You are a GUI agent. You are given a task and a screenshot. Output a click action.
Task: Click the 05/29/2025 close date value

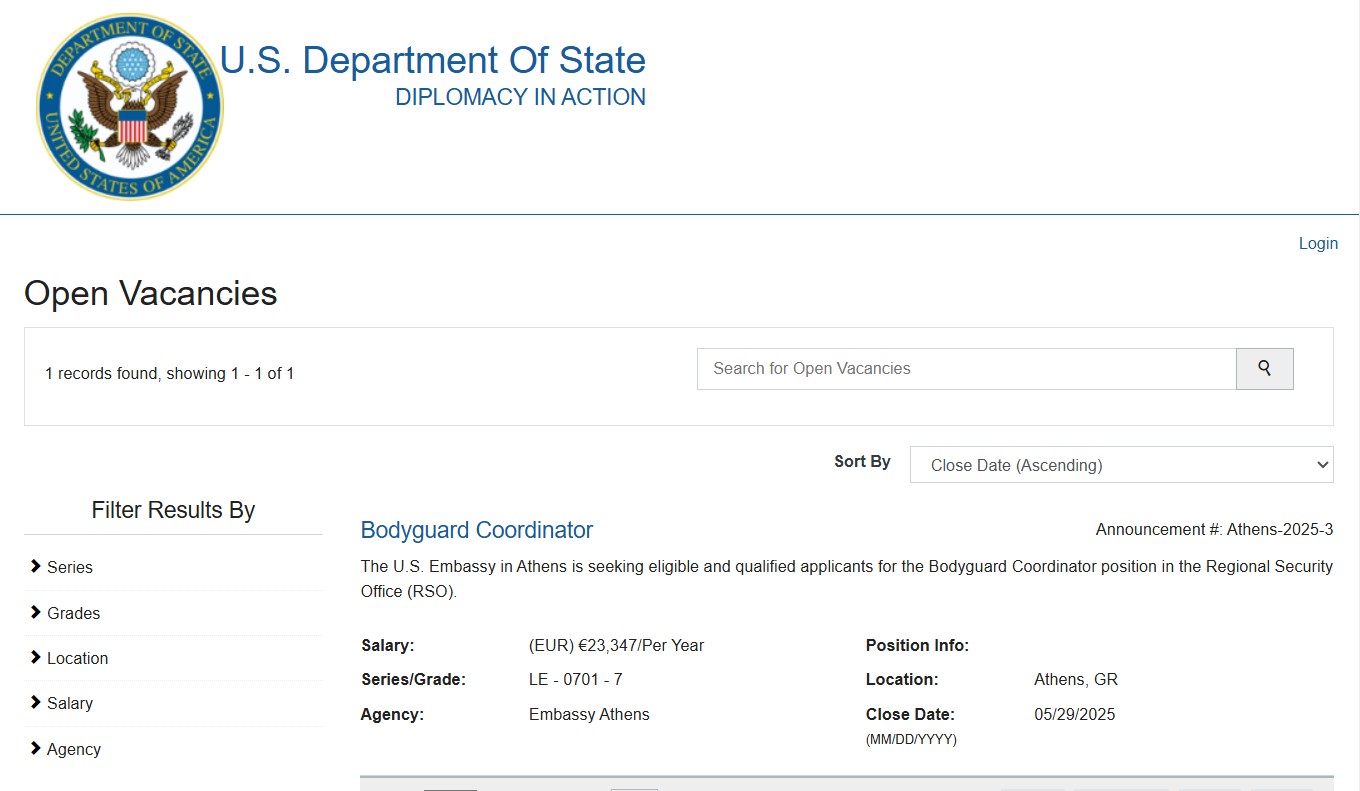[1074, 714]
